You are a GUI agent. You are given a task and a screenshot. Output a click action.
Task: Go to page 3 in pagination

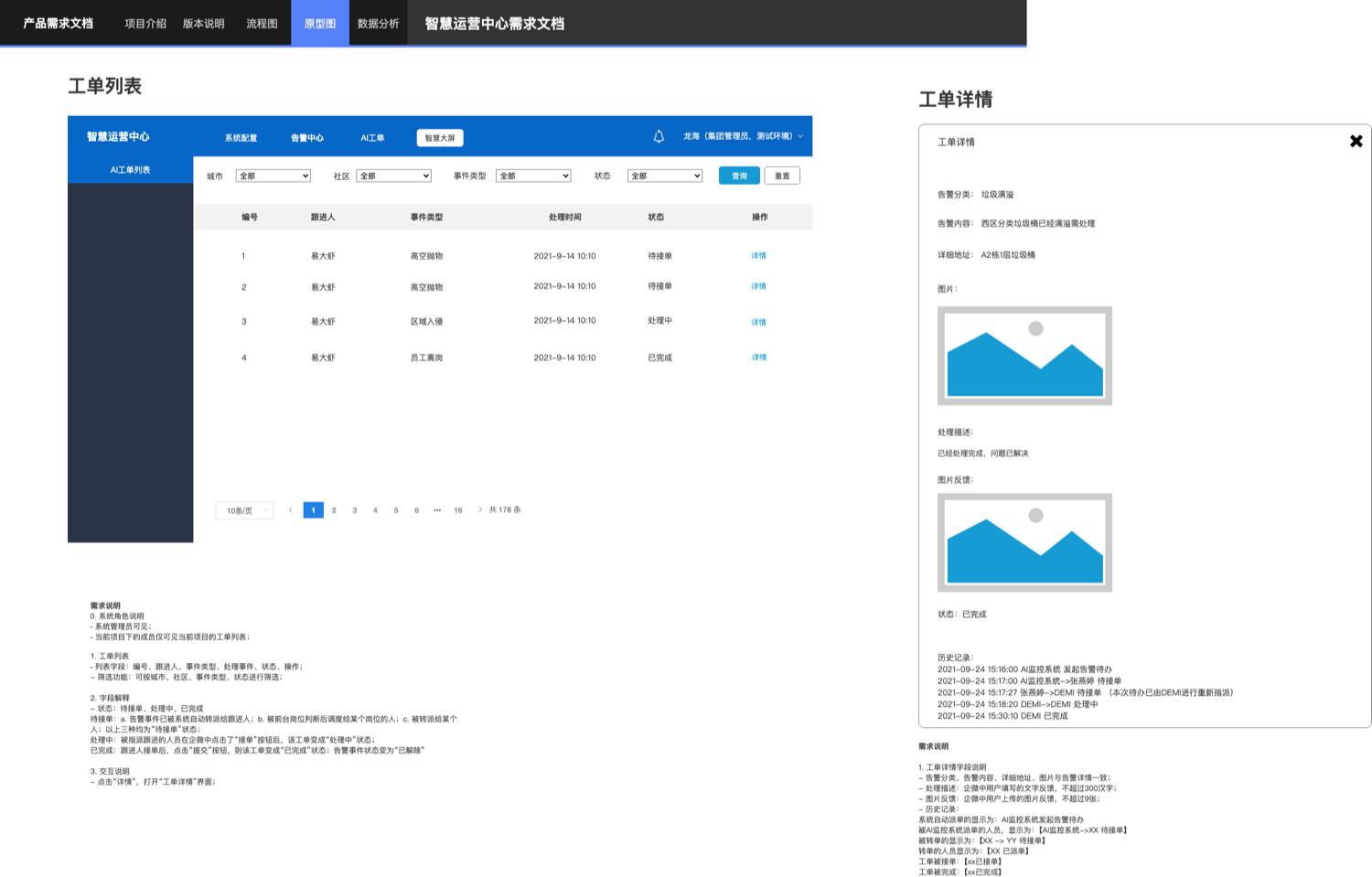coord(355,510)
